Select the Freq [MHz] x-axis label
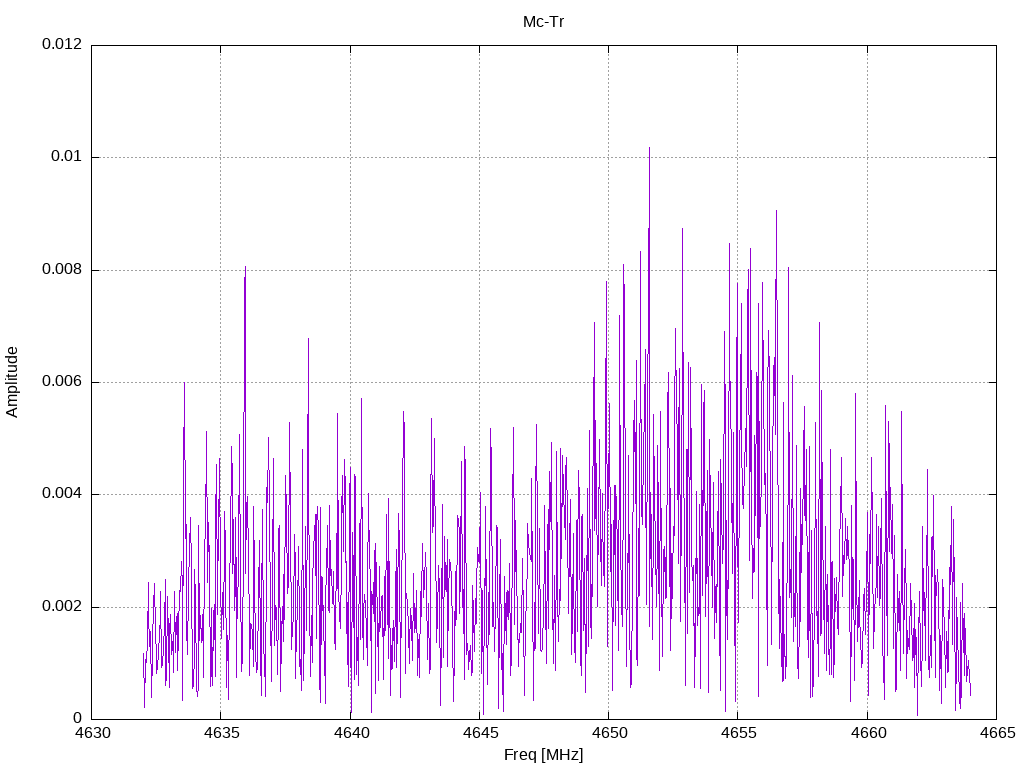1024x768 pixels. [543, 755]
